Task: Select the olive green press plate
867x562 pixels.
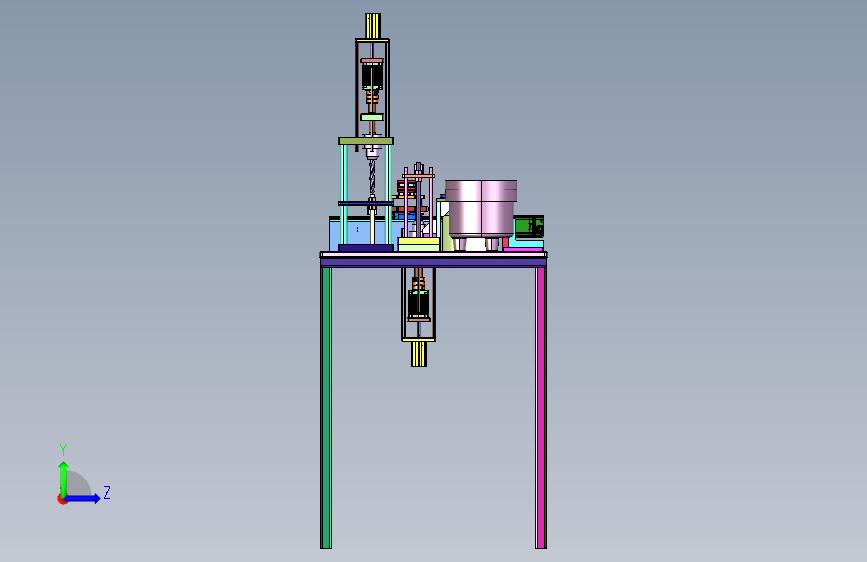Action: point(366,141)
